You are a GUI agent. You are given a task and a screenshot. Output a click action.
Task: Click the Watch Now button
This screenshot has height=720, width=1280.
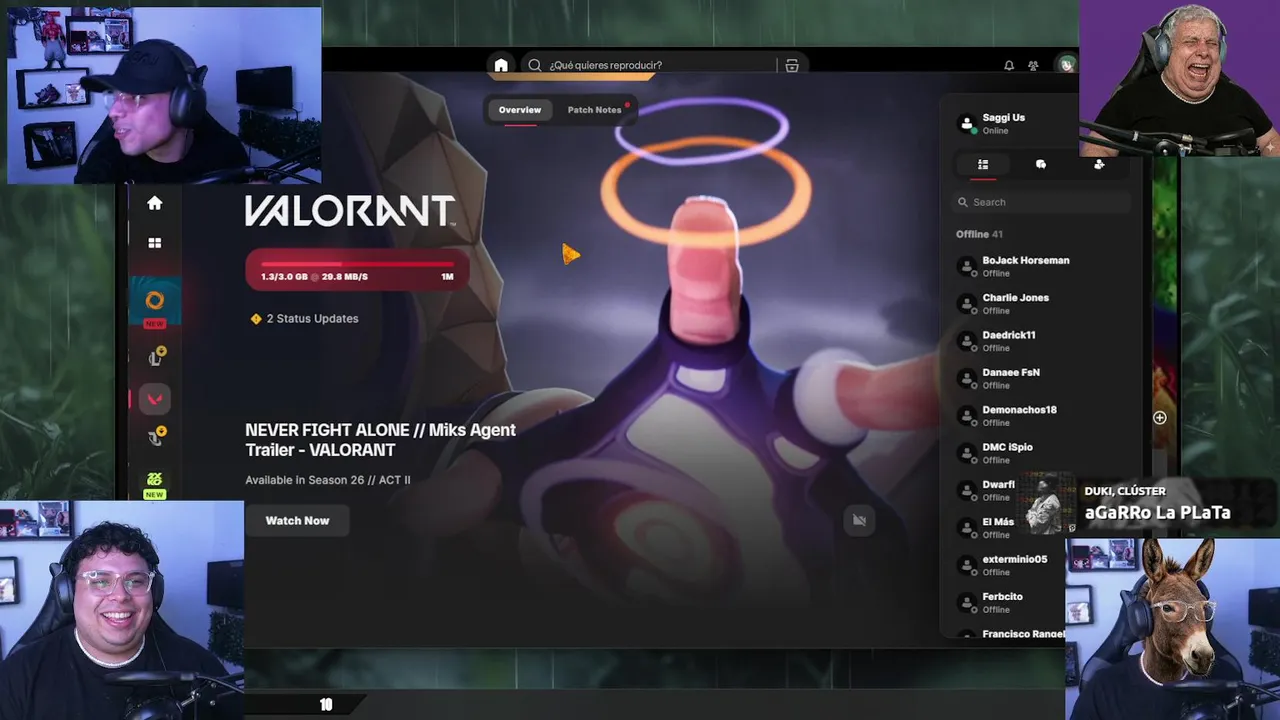(x=297, y=520)
